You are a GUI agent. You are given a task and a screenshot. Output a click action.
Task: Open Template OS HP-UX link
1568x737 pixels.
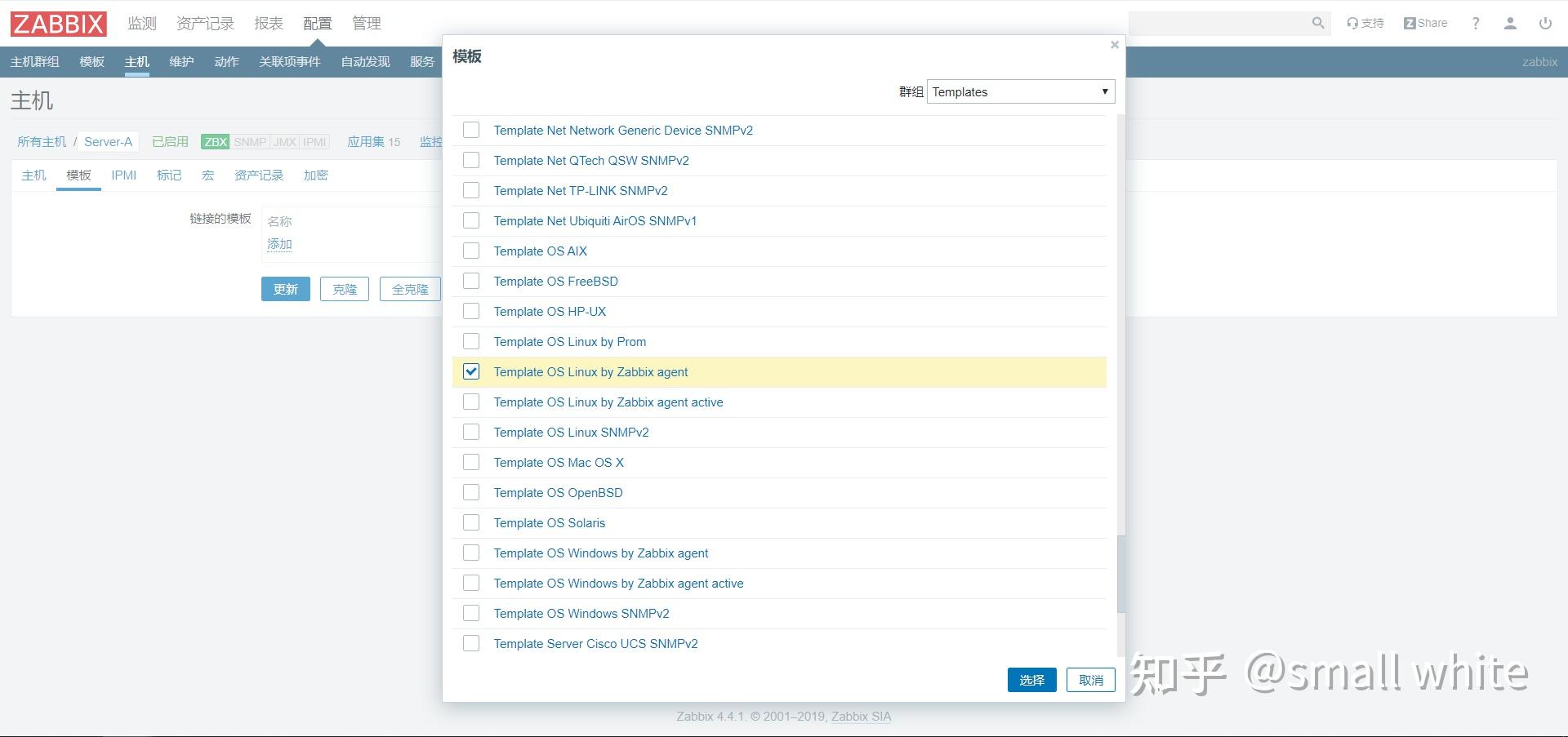pyautogui.click(x=550, y=311)
